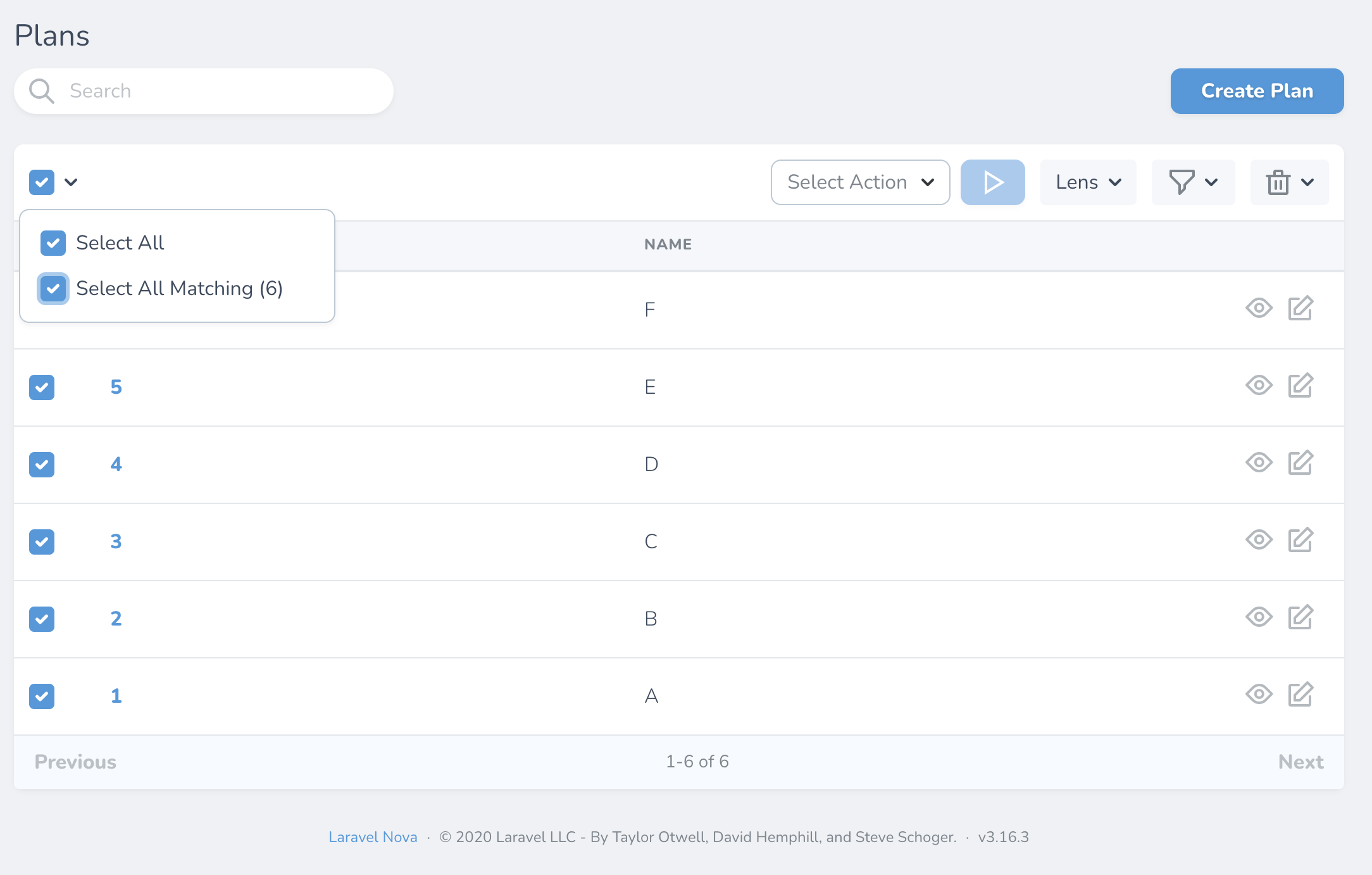Edit plan C with the pencil icon
1372x875 pixels.
[x=1300, y=541]
